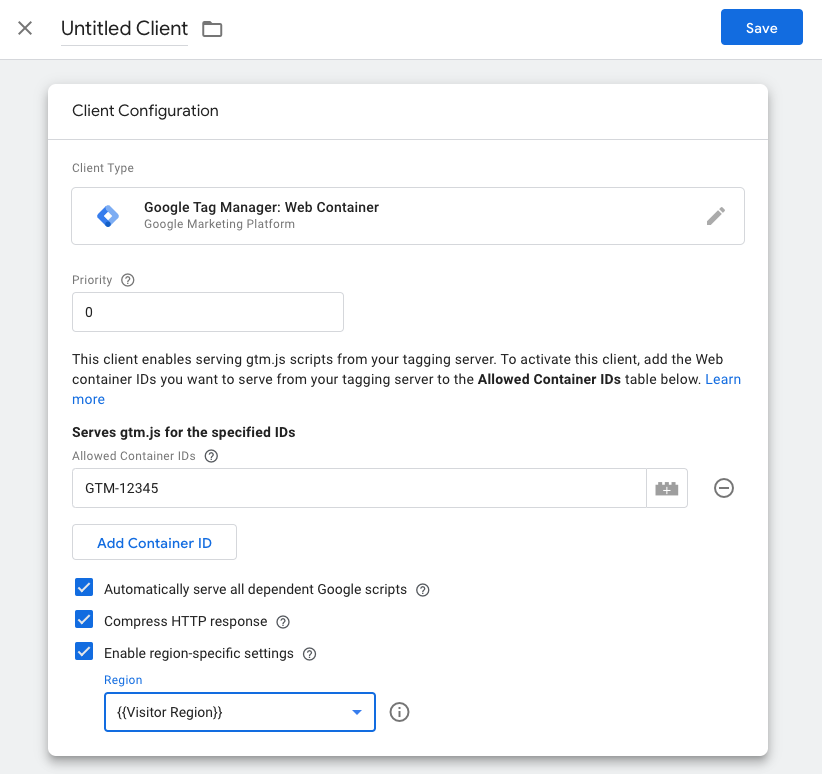Edit the Priority value field
Viewport: 822px width, 774px height.
click(x=207, y=312)
